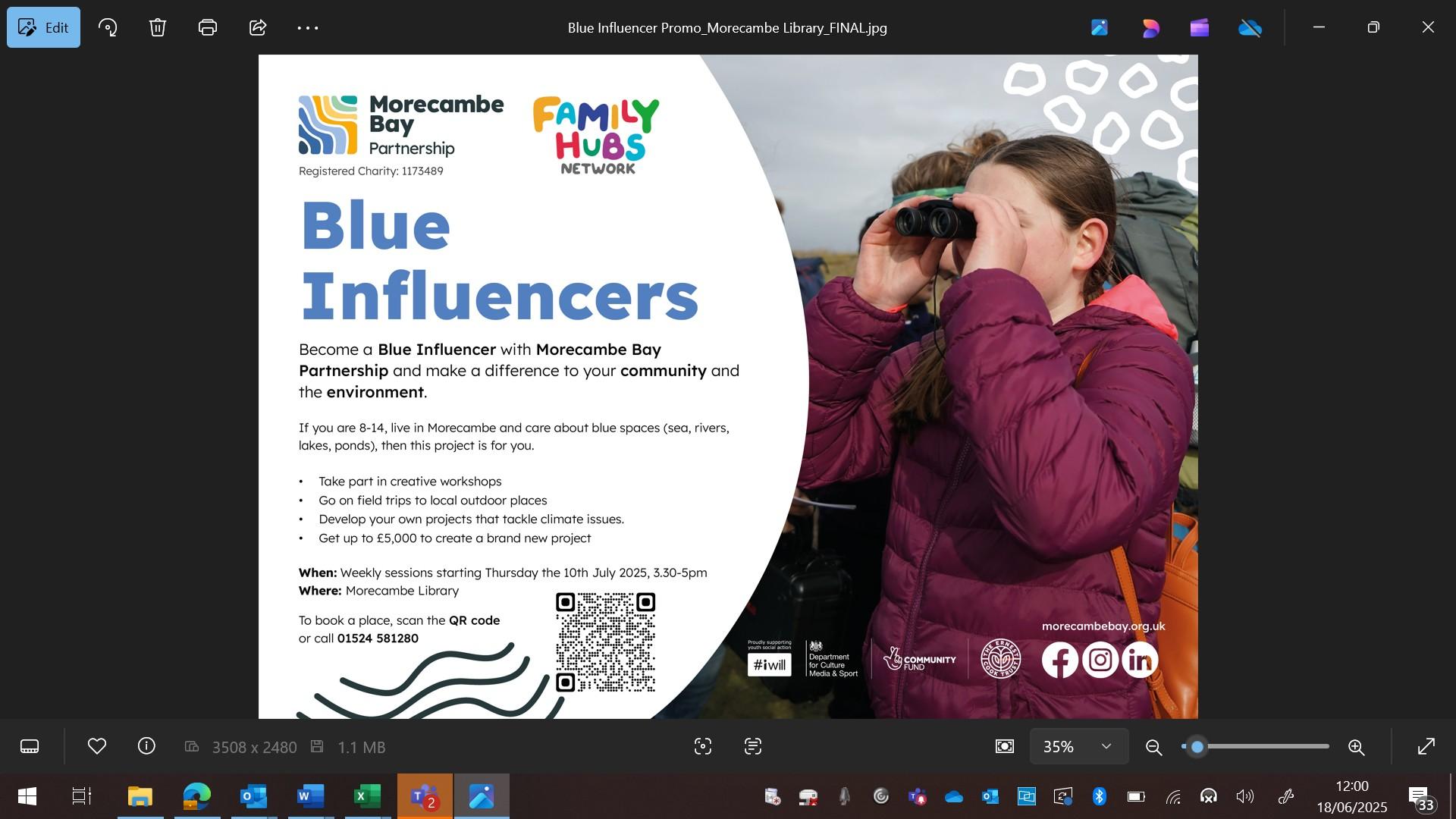The height and width of the screenshot is (819, 1456).
Task: Switch to Microsoft Edge on the taskbar
Action: (x=197, y=796)
